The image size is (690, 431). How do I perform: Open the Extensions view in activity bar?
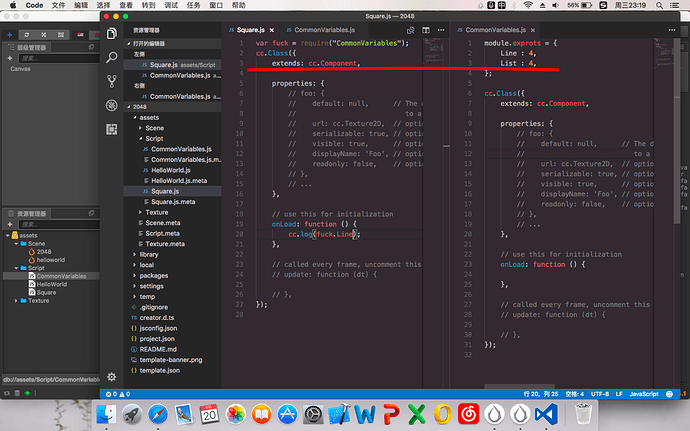tap(112, 127)
